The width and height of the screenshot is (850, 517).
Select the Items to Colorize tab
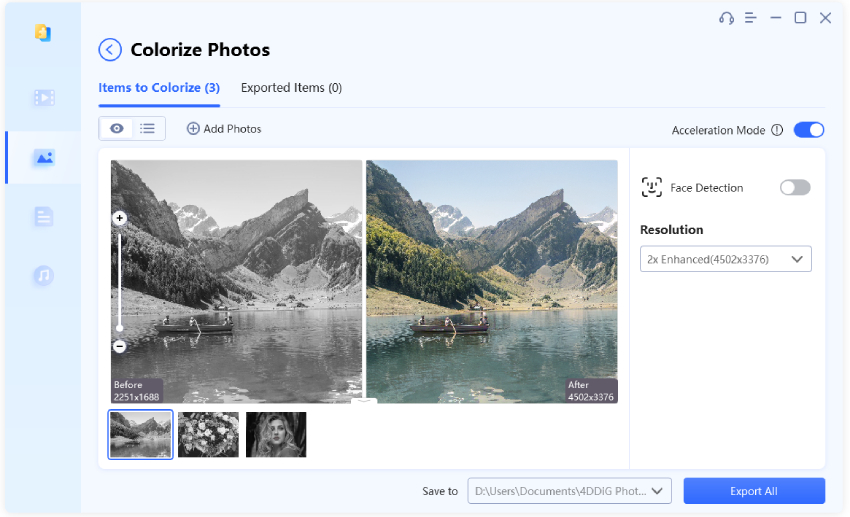[159, 88]
